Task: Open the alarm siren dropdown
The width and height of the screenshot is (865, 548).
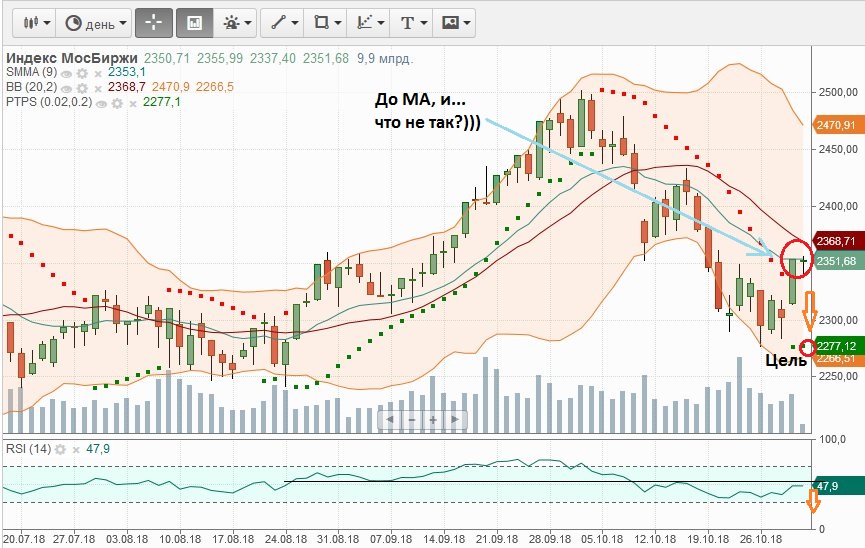Action: pyautogui.click(x=236, y=23)
